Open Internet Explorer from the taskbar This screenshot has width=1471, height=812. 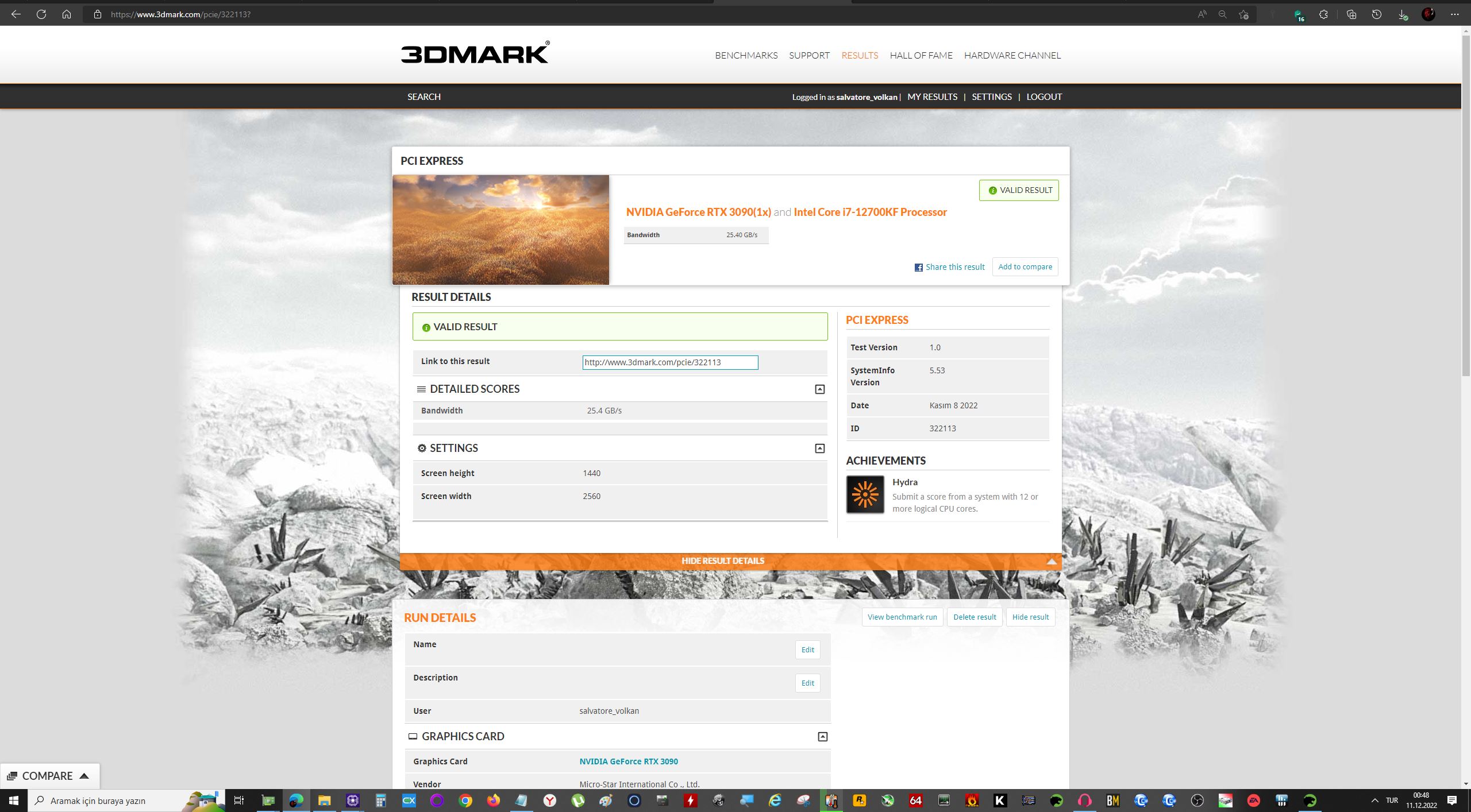pyautogui.click(x=775, y=801)
